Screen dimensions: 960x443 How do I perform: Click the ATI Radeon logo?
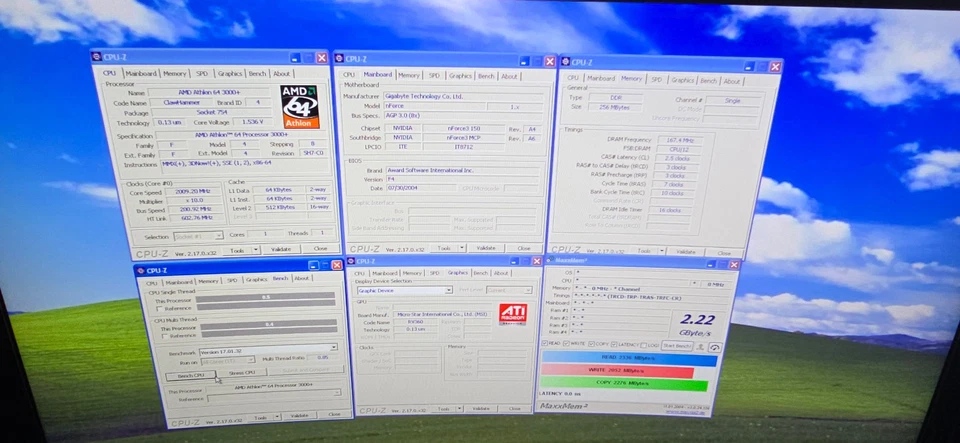coord(512,314)
